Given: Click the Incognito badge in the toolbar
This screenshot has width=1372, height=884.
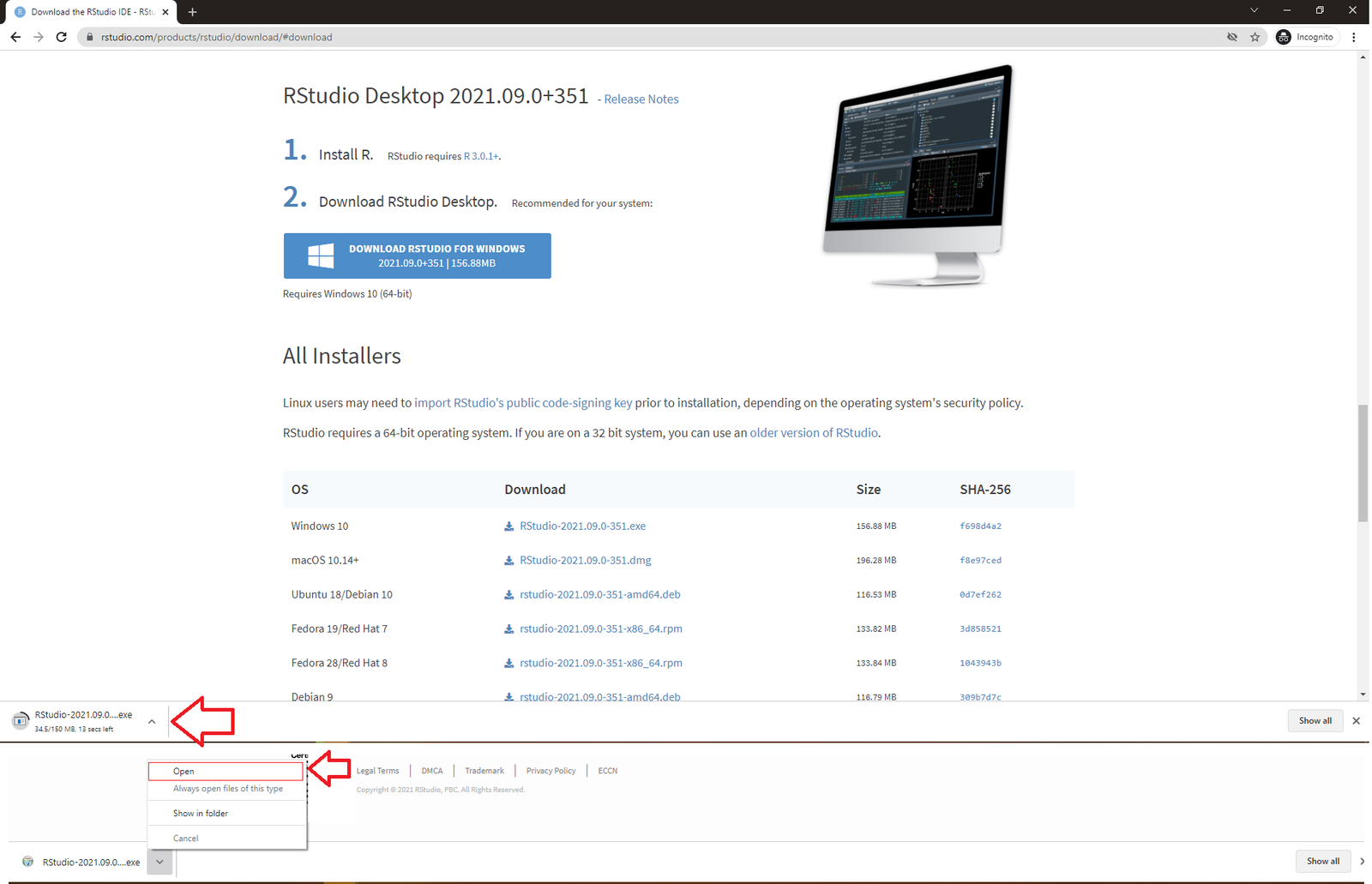Looking at the screenshot, I should click(1305, 37).
